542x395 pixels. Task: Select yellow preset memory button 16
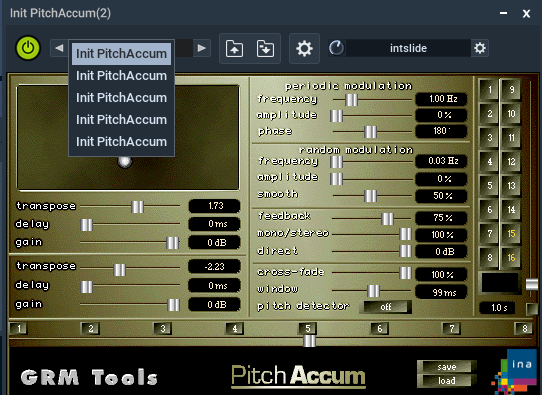pos(511,257)
